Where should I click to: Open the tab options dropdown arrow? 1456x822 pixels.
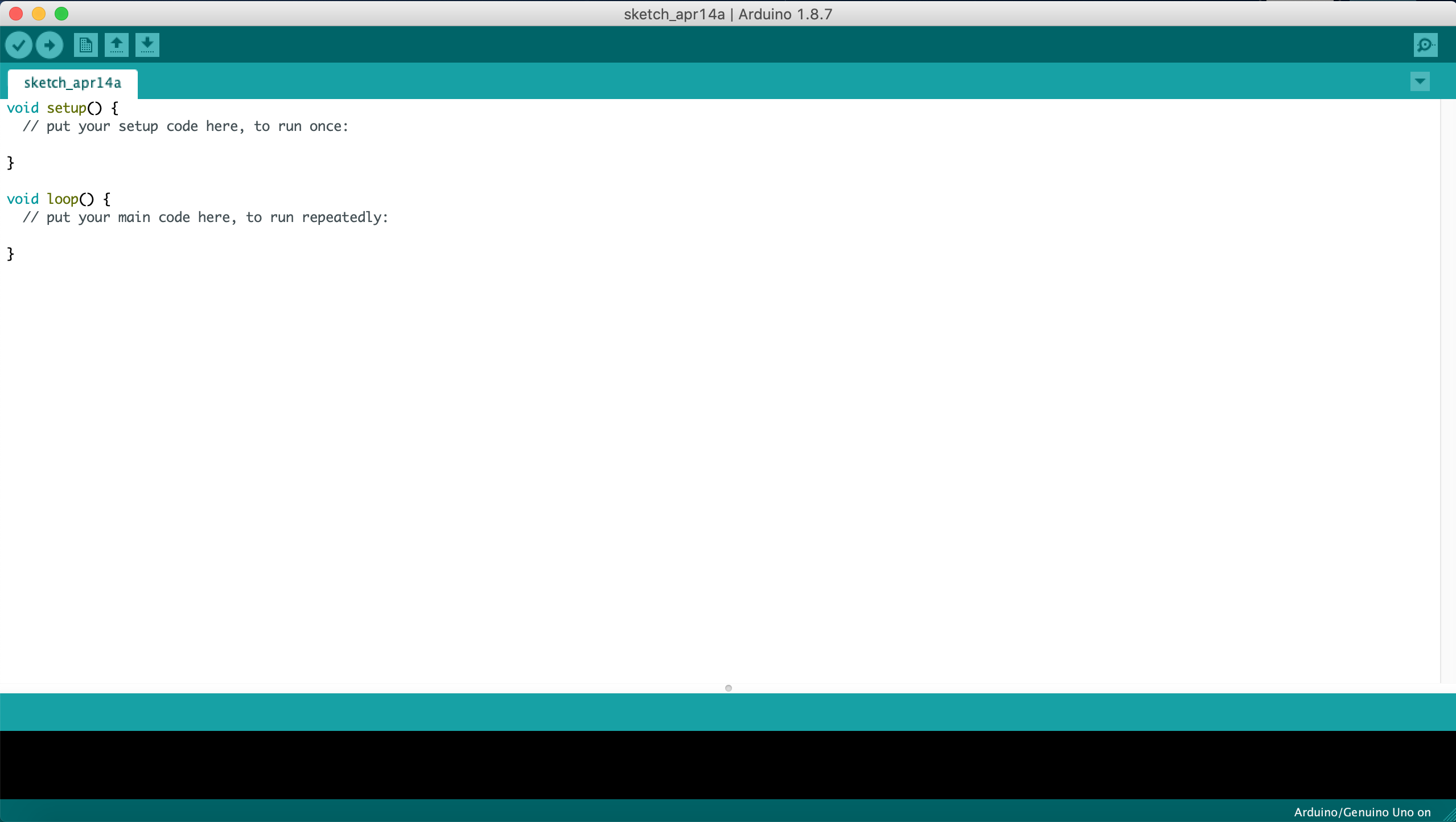(1420, 81)
